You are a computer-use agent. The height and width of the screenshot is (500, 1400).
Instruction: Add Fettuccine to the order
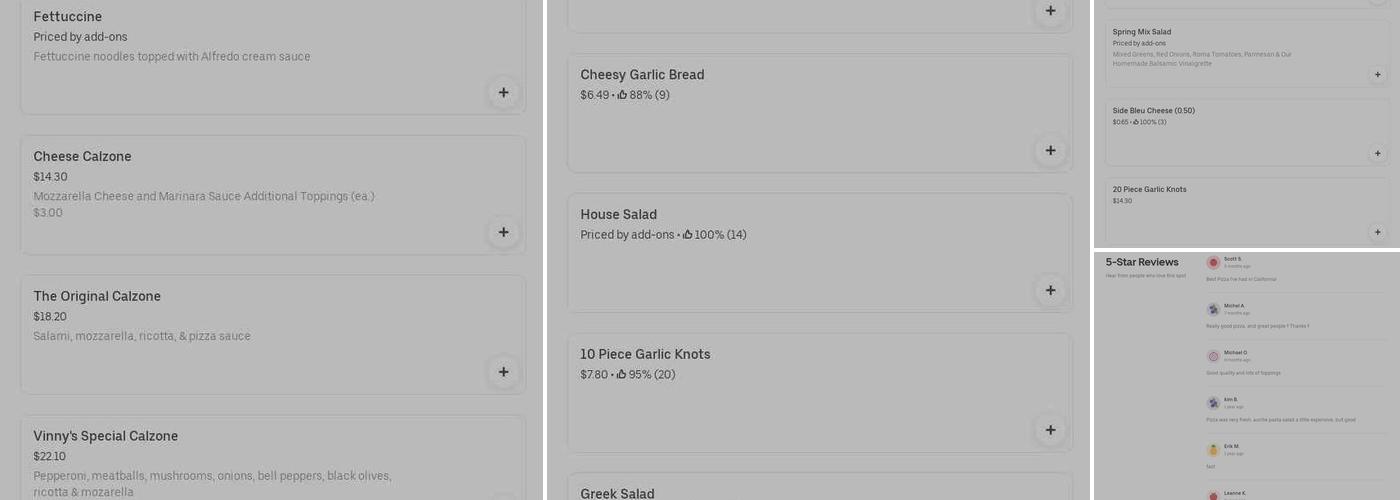(503, 93)
